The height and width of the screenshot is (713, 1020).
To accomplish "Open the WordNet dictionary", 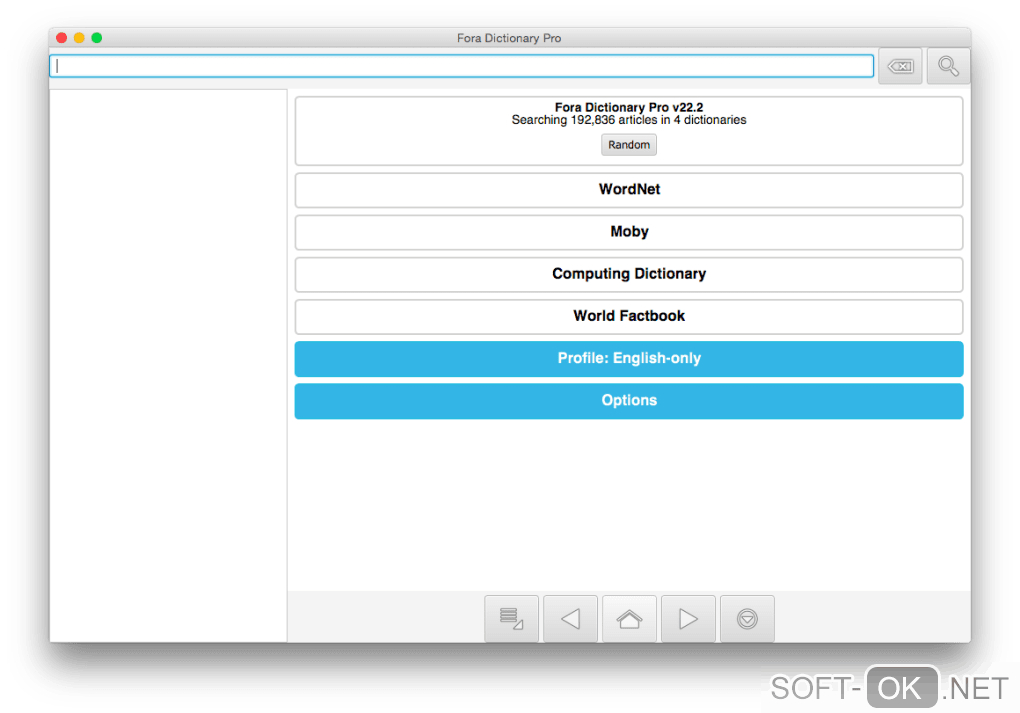I will 629,189.
